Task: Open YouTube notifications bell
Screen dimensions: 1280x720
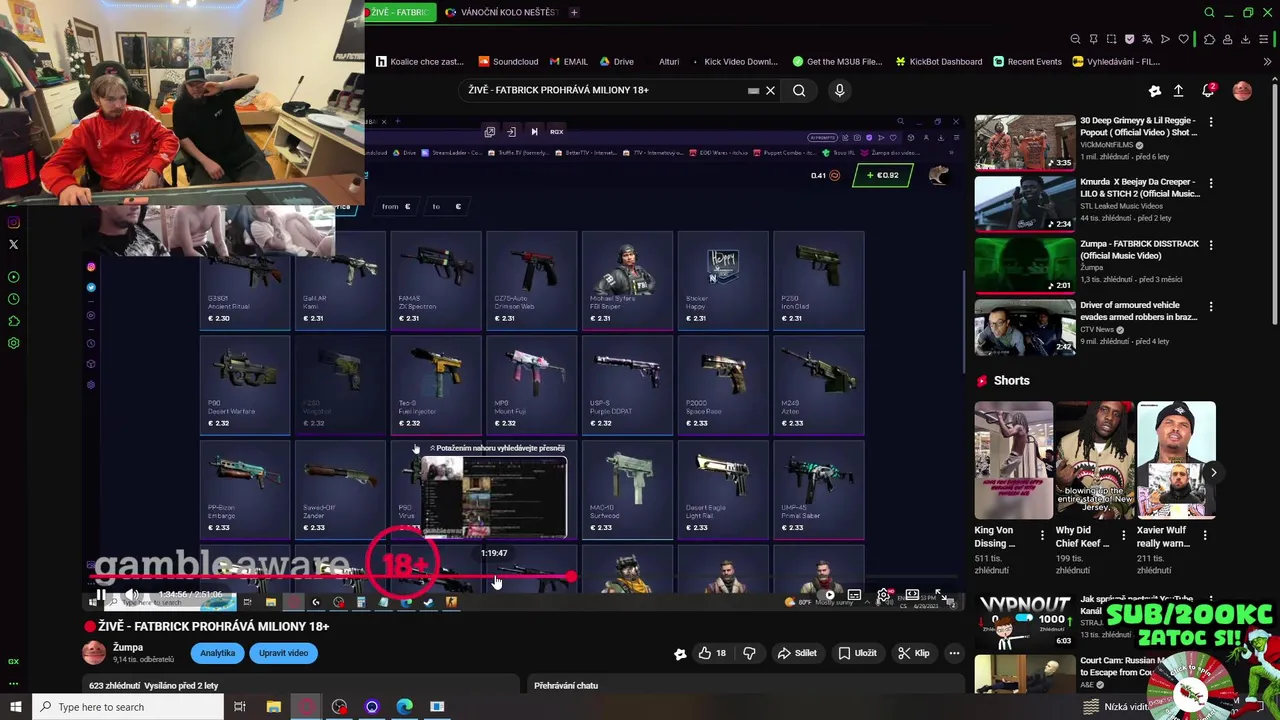Action: [x=1208, y=90]
